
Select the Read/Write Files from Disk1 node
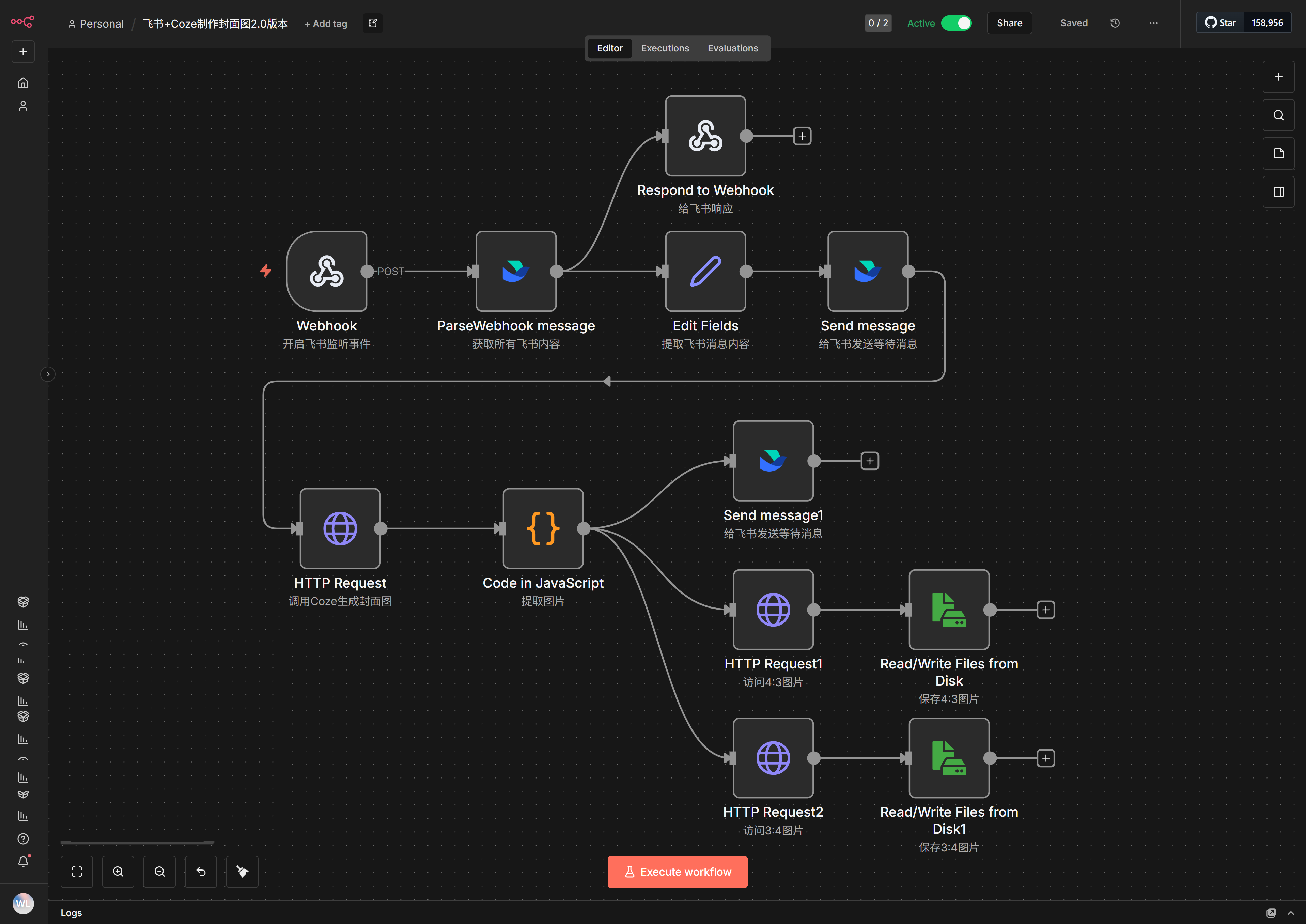[949, 758]
